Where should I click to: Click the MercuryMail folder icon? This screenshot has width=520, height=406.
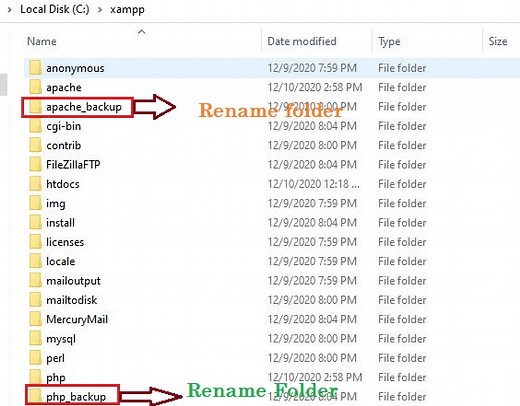pos(35,319)
